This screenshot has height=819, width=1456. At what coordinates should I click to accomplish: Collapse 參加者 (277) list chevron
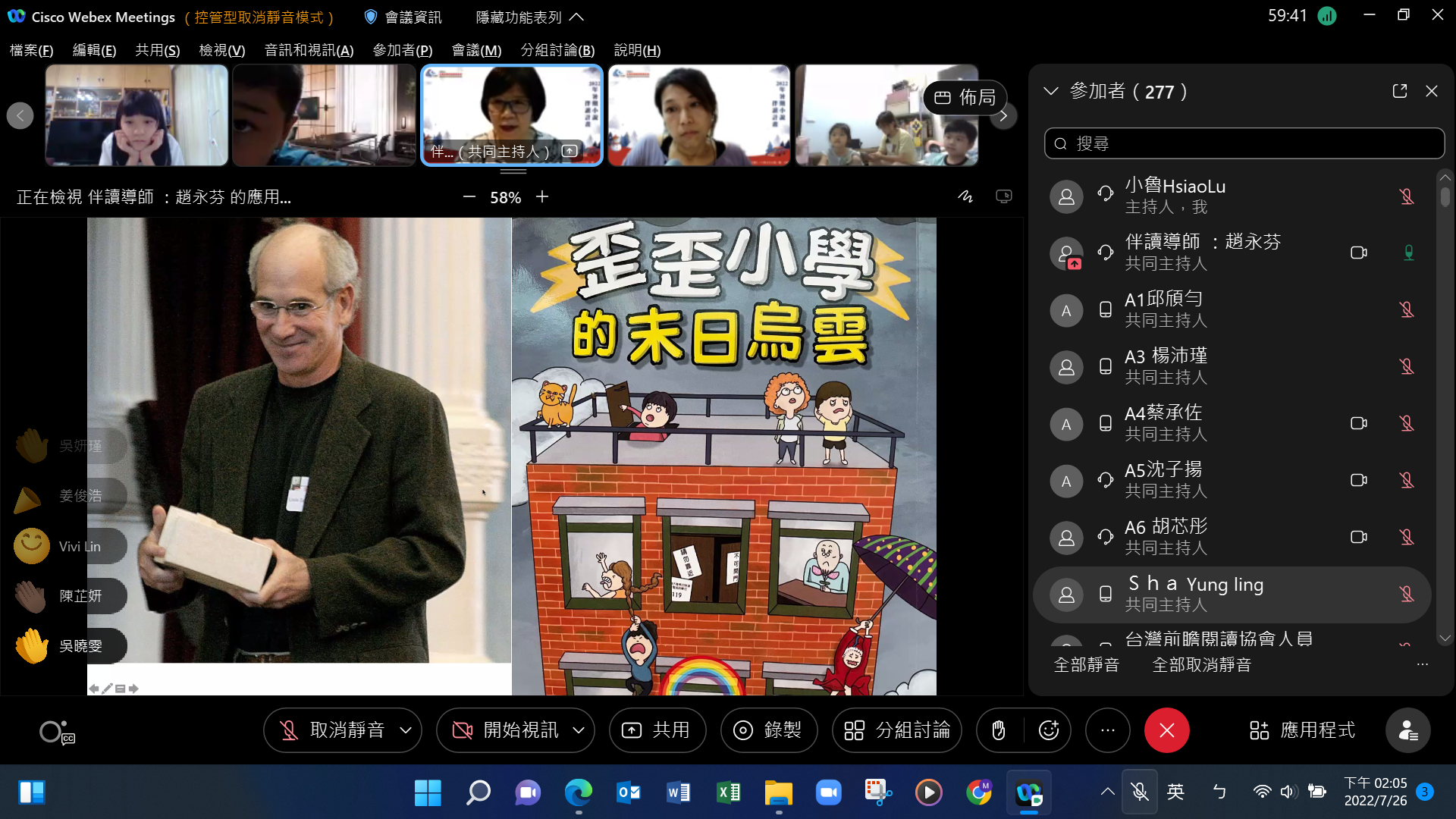1050,91
